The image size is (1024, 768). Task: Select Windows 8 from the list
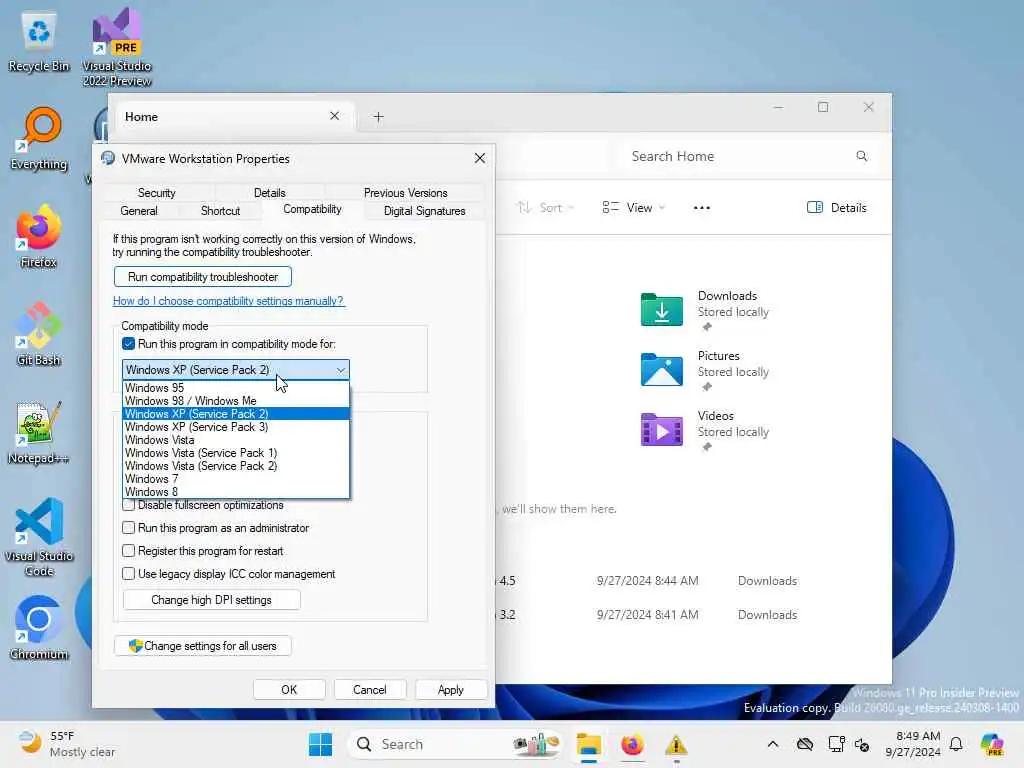coord(236,492)
